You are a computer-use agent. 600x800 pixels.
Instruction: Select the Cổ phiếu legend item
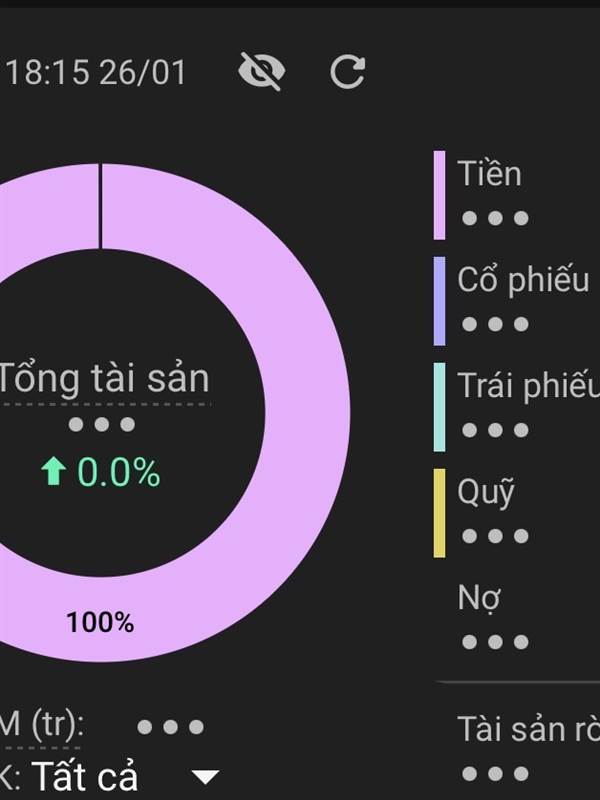point(523,280)
